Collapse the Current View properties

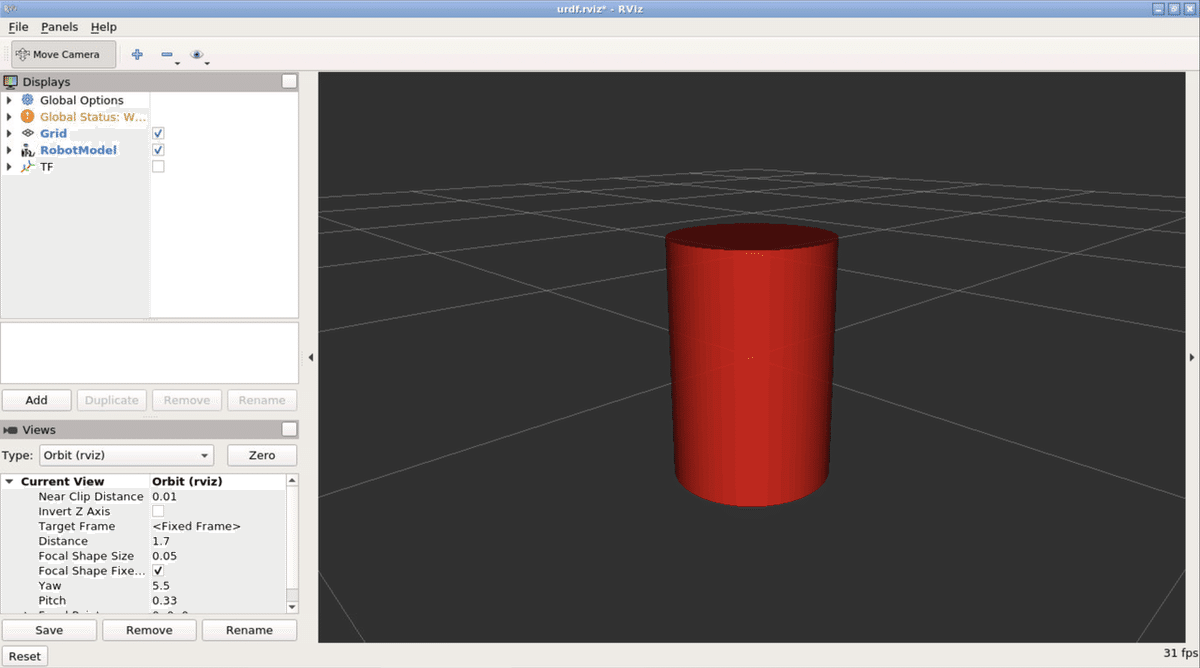tap(9, 481)
